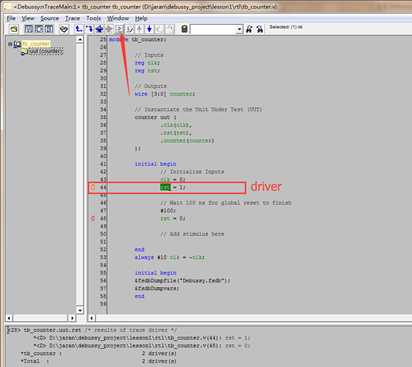Click the Trace Driver toolbar icon
This screenshot has height=367, width=412.
pos(119,29)
